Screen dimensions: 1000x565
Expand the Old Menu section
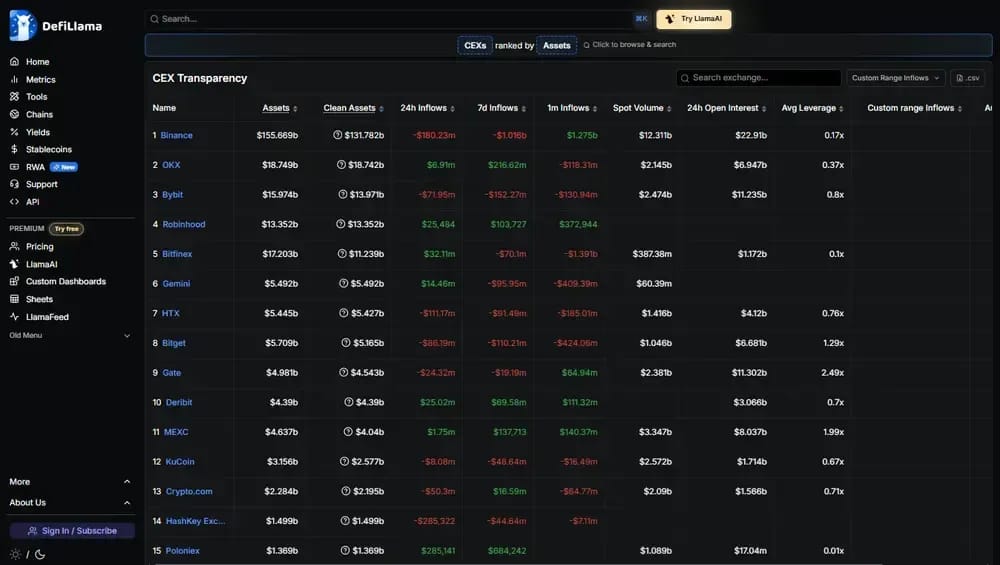point(70,335)
